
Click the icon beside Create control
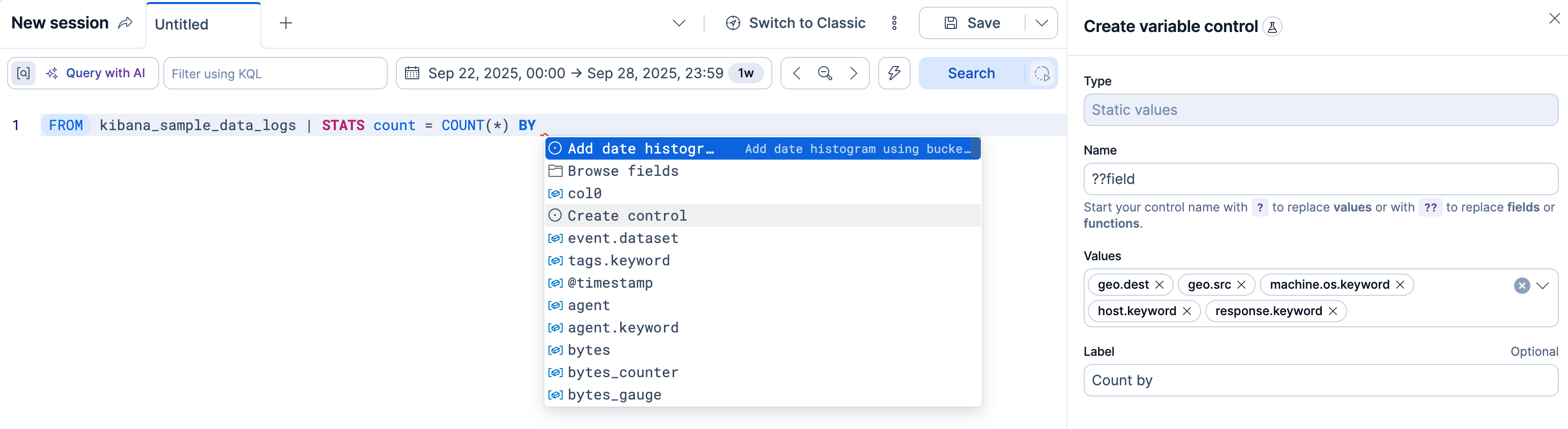(x=555, y=216)
